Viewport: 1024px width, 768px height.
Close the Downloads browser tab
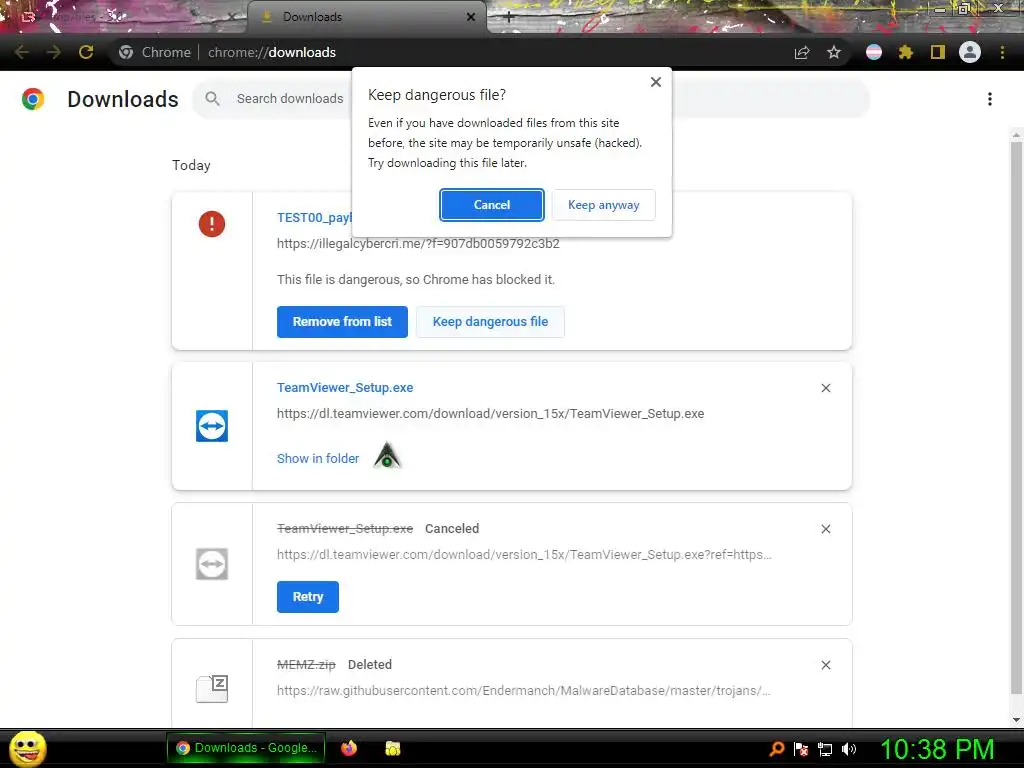point(471,17)
